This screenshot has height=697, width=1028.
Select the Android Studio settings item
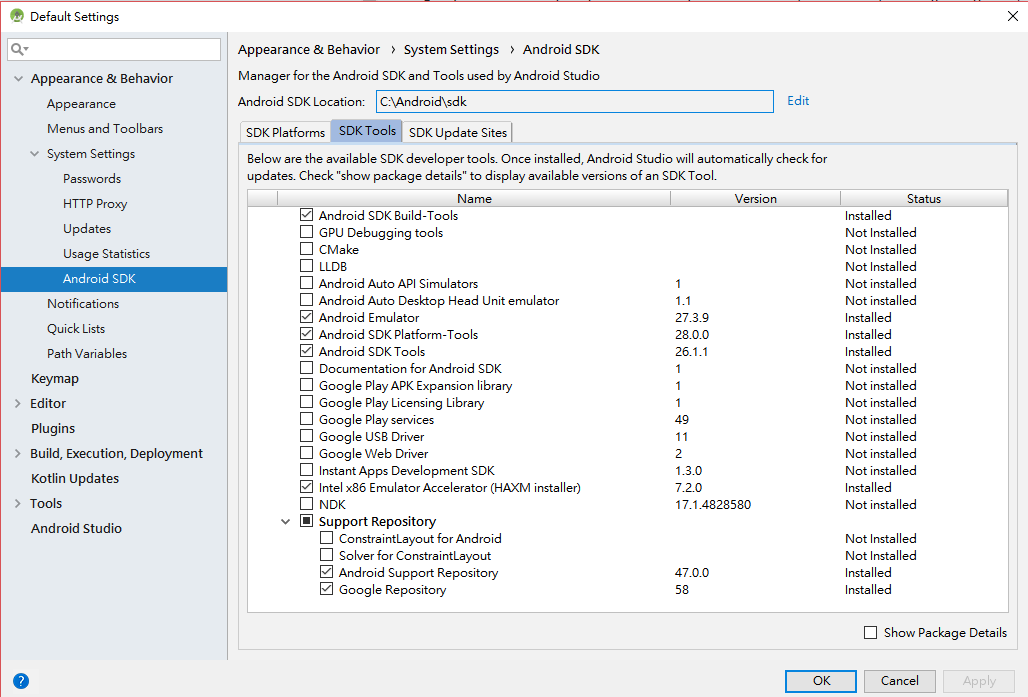click(76, 528)
